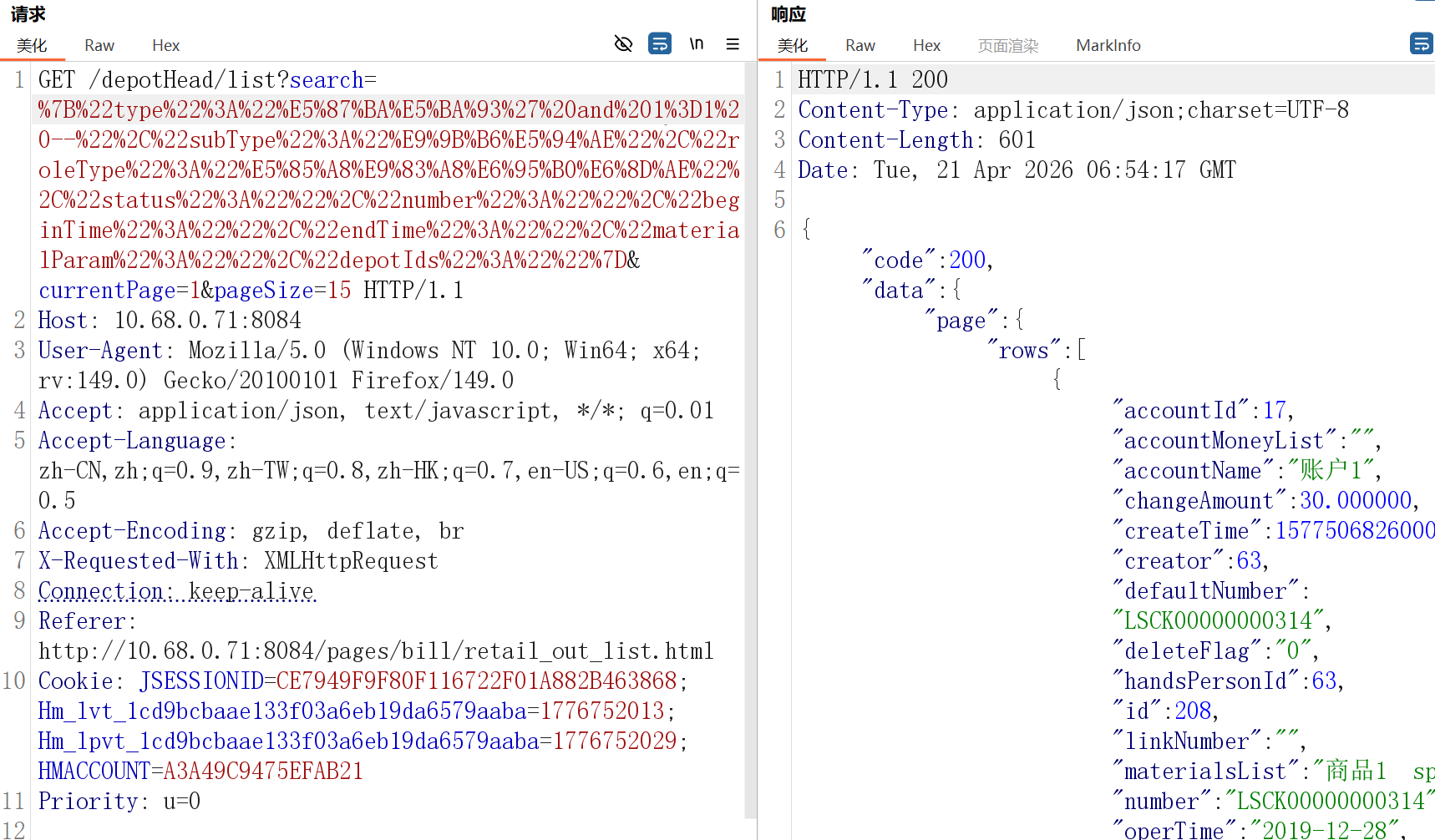Click the Date response header line

(x=1017, y=170)
